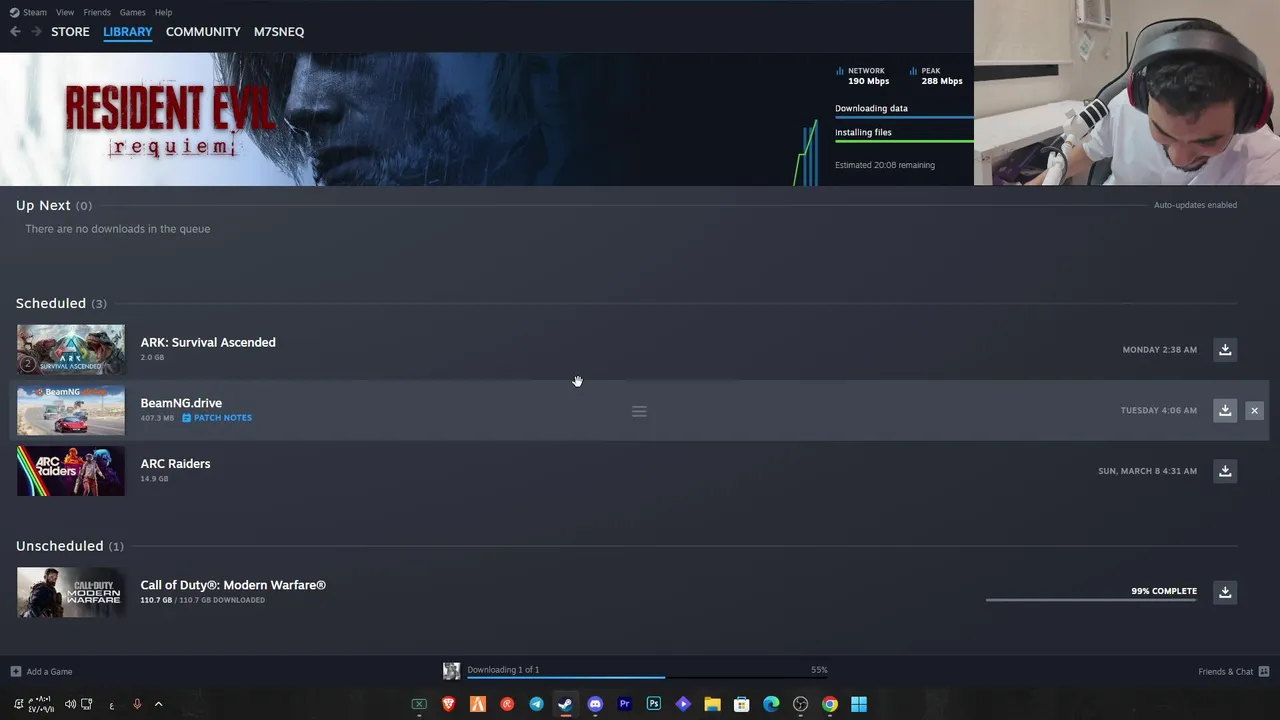Open volume control in system tray
1280x720 pixels.
point(70,704)
